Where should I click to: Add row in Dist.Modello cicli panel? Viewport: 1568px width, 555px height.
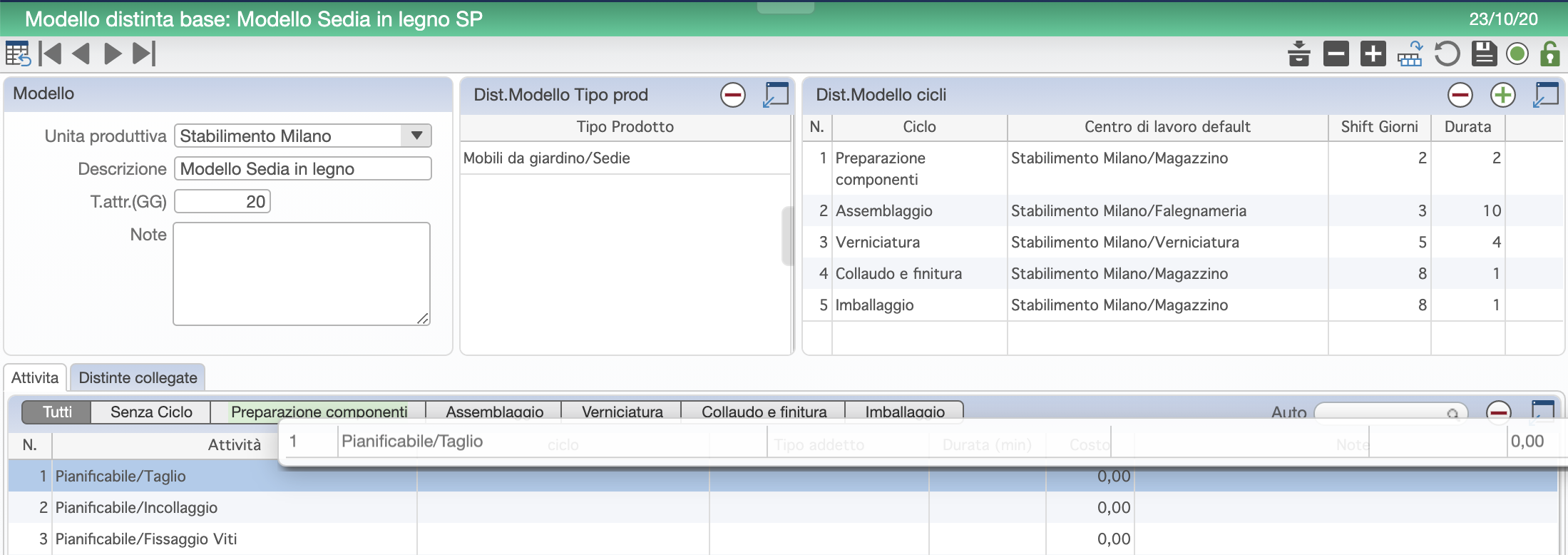(1503, 95)
